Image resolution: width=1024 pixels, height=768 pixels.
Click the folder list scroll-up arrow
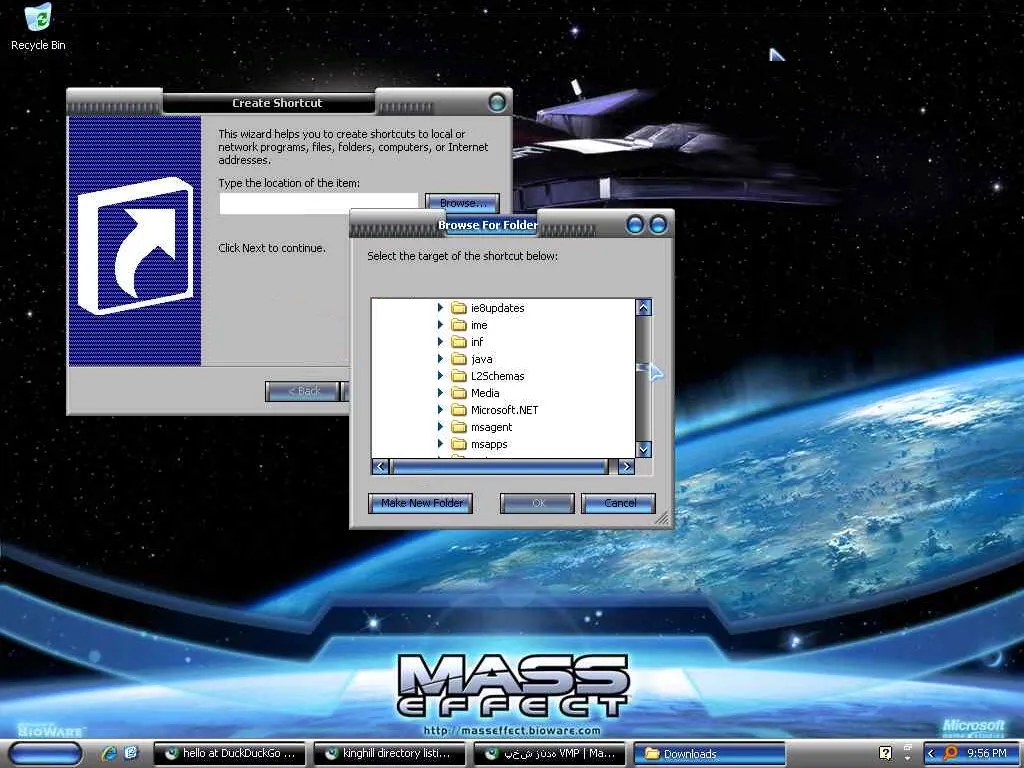pyautogui.click(x=643, y=307)
